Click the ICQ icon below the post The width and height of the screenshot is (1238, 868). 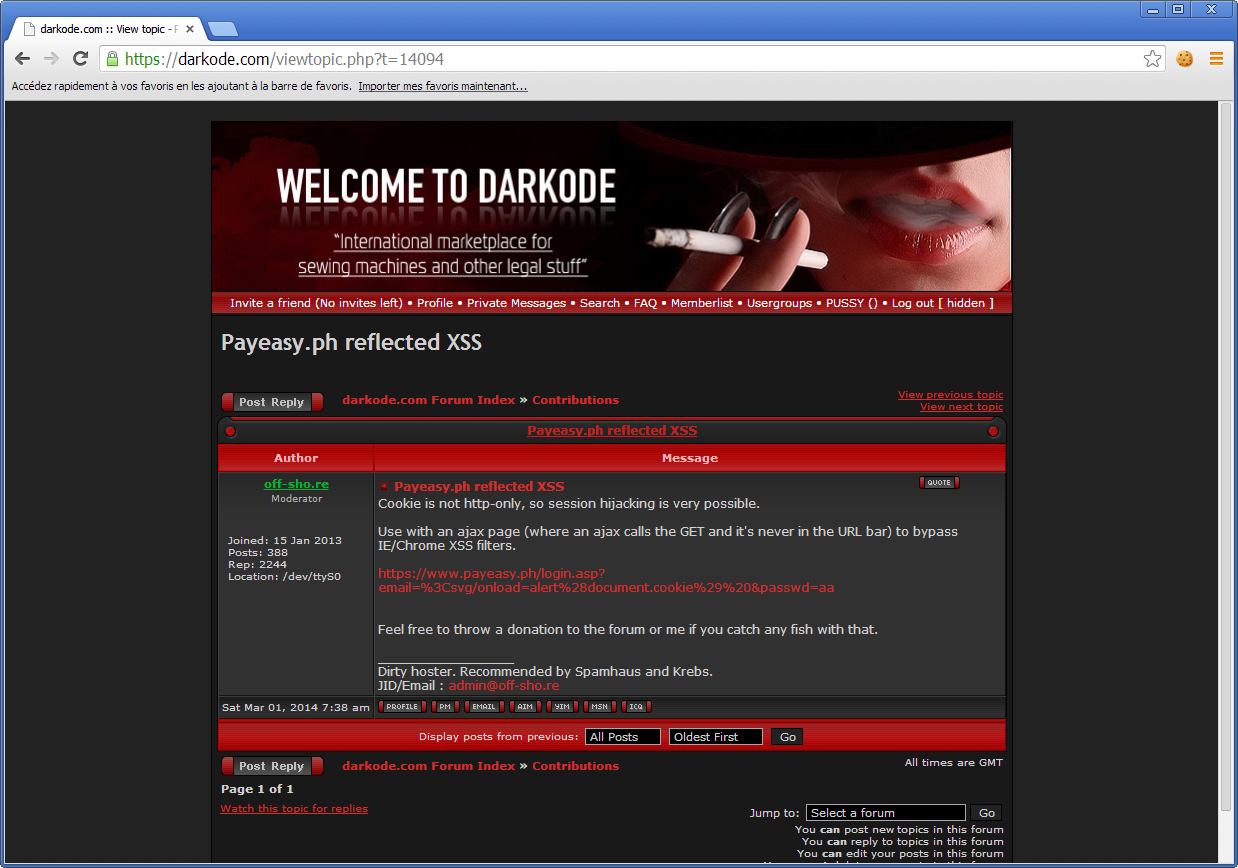click(x=636, y=707)
